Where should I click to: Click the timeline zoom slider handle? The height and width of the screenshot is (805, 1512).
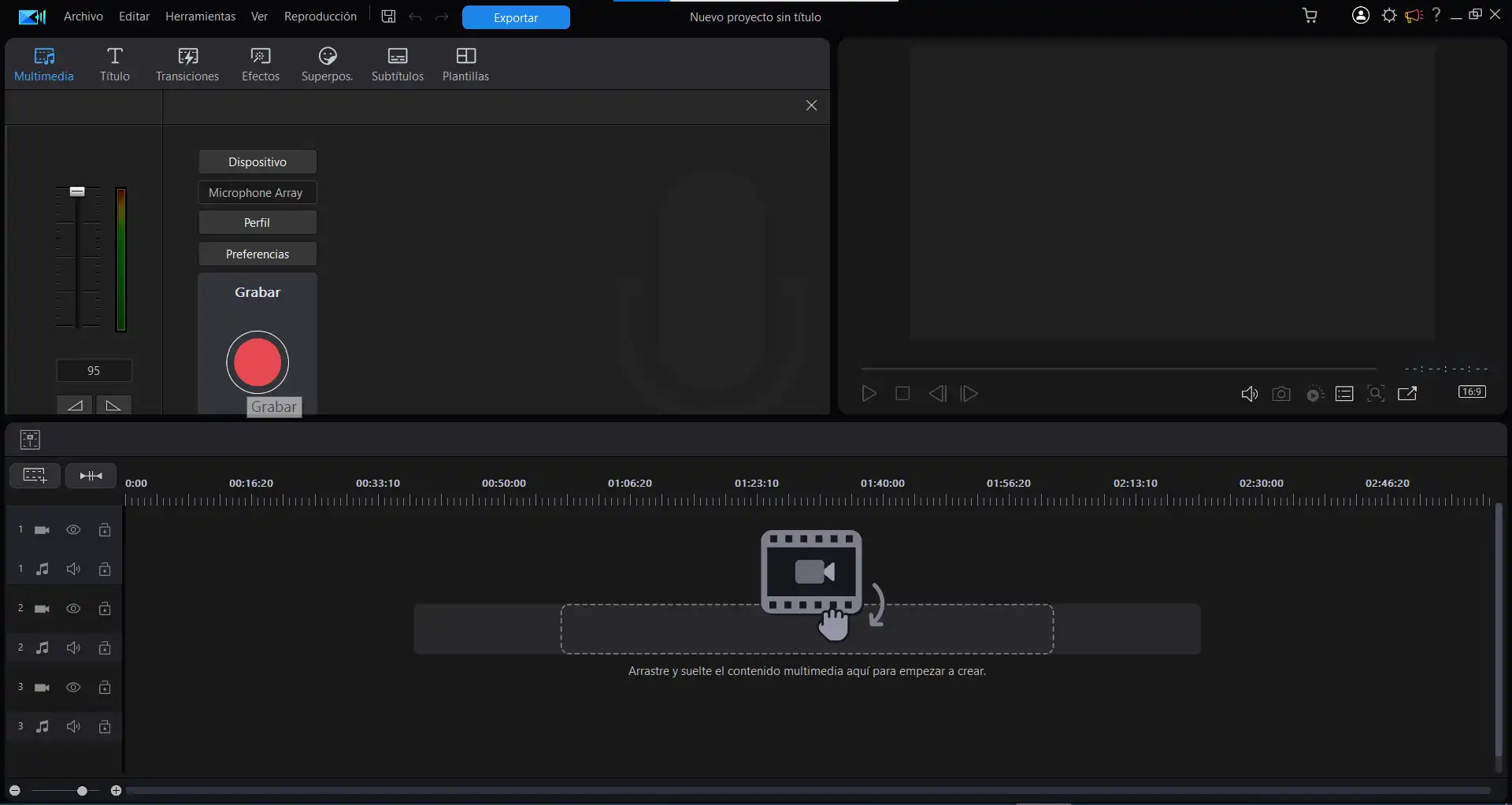(83, 790)
